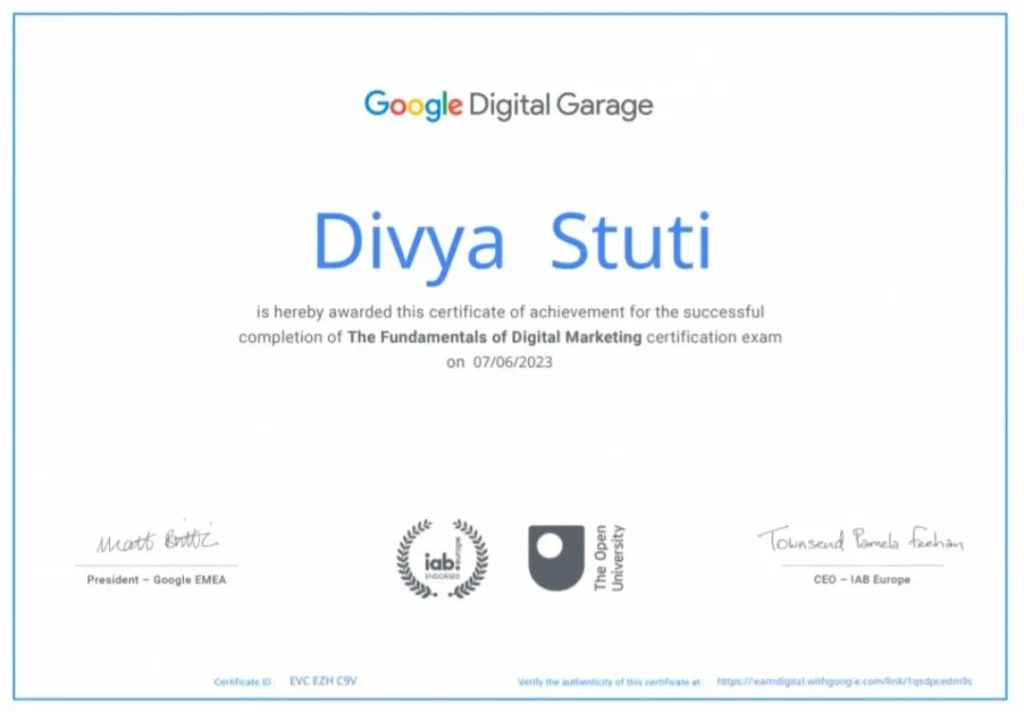Open the certificate verification URL link
Viewport: 1024px width, 726px height.
click(844, 681)
